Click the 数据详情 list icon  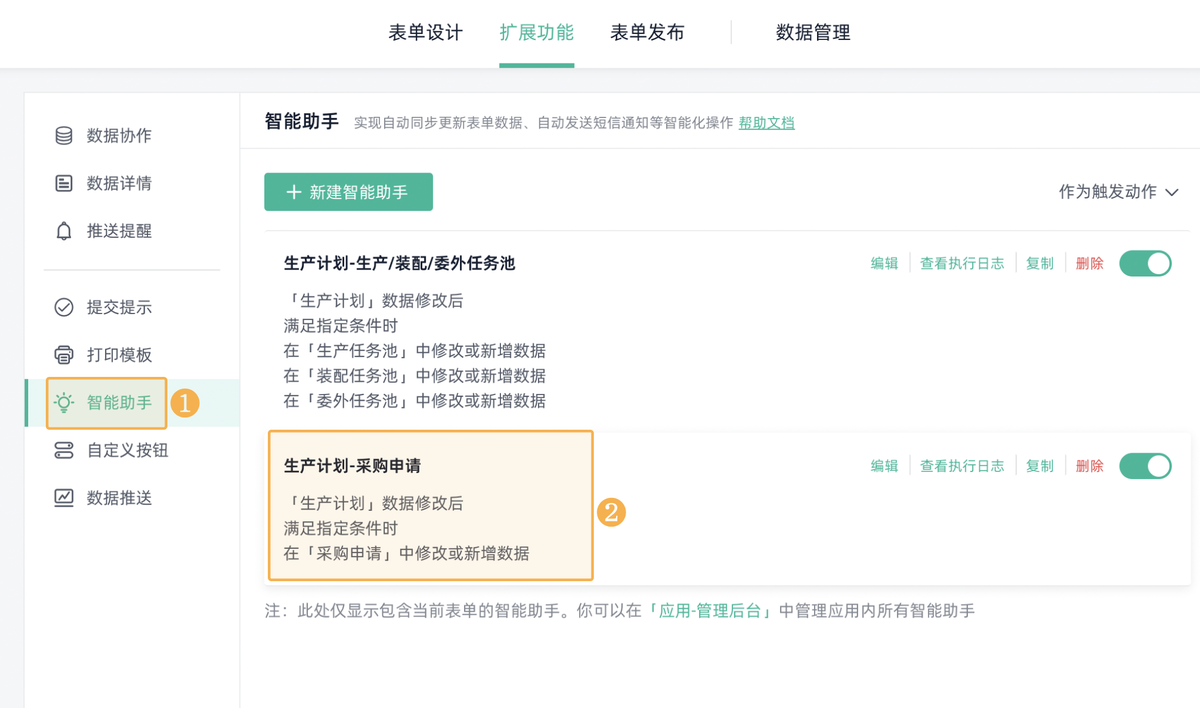click(64, 183)
